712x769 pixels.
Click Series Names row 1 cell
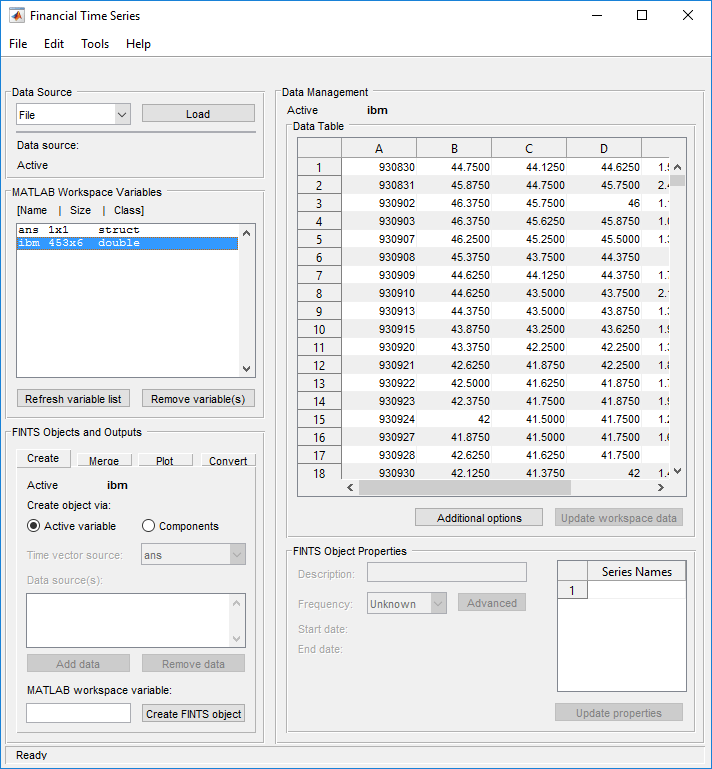[636, 590]
